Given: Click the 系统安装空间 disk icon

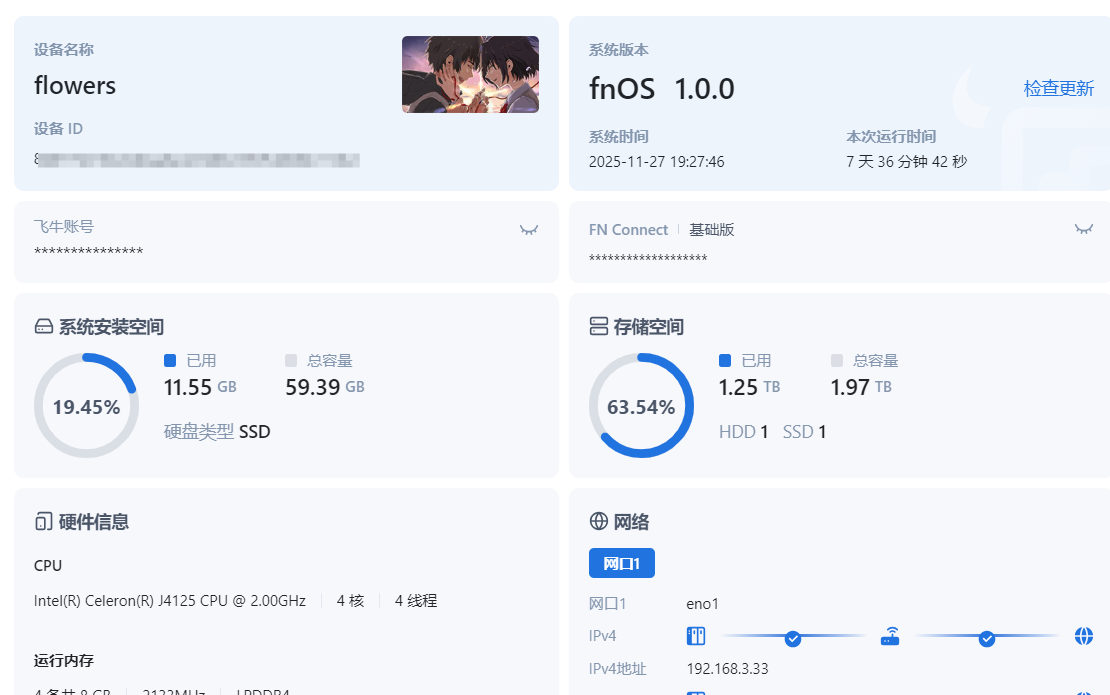Looking at the screenshot, I should pos(44,326).
